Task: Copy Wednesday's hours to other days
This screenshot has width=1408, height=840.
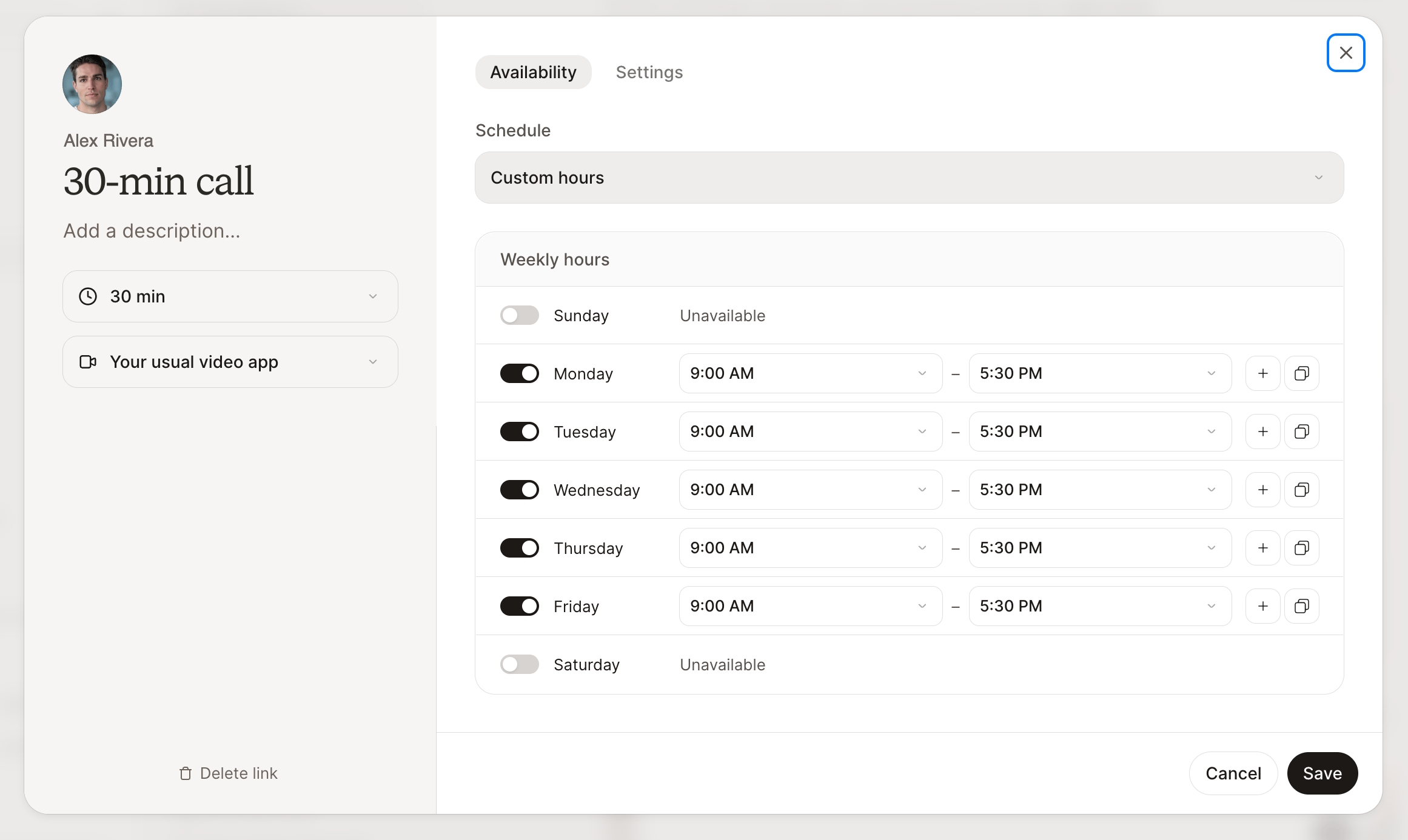Action: [1301, 490]
